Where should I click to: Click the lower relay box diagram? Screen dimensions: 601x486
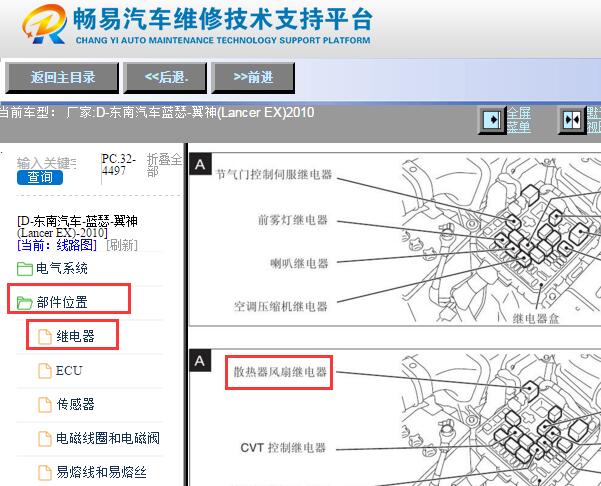pos(500,419)
